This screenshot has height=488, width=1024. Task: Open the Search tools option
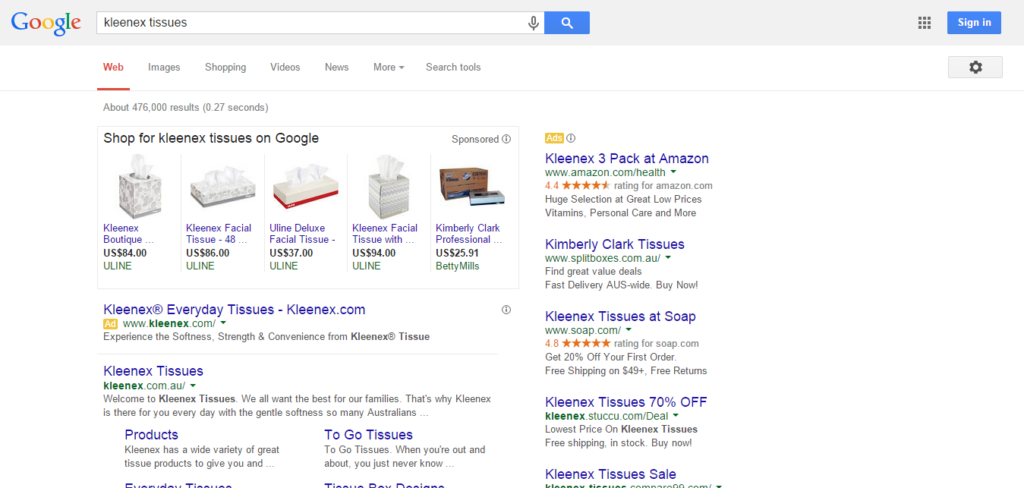[x=453, y=67]
